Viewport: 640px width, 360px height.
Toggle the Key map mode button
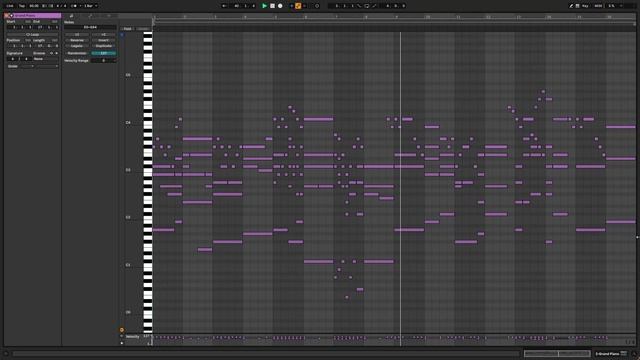tap(585, 6)
